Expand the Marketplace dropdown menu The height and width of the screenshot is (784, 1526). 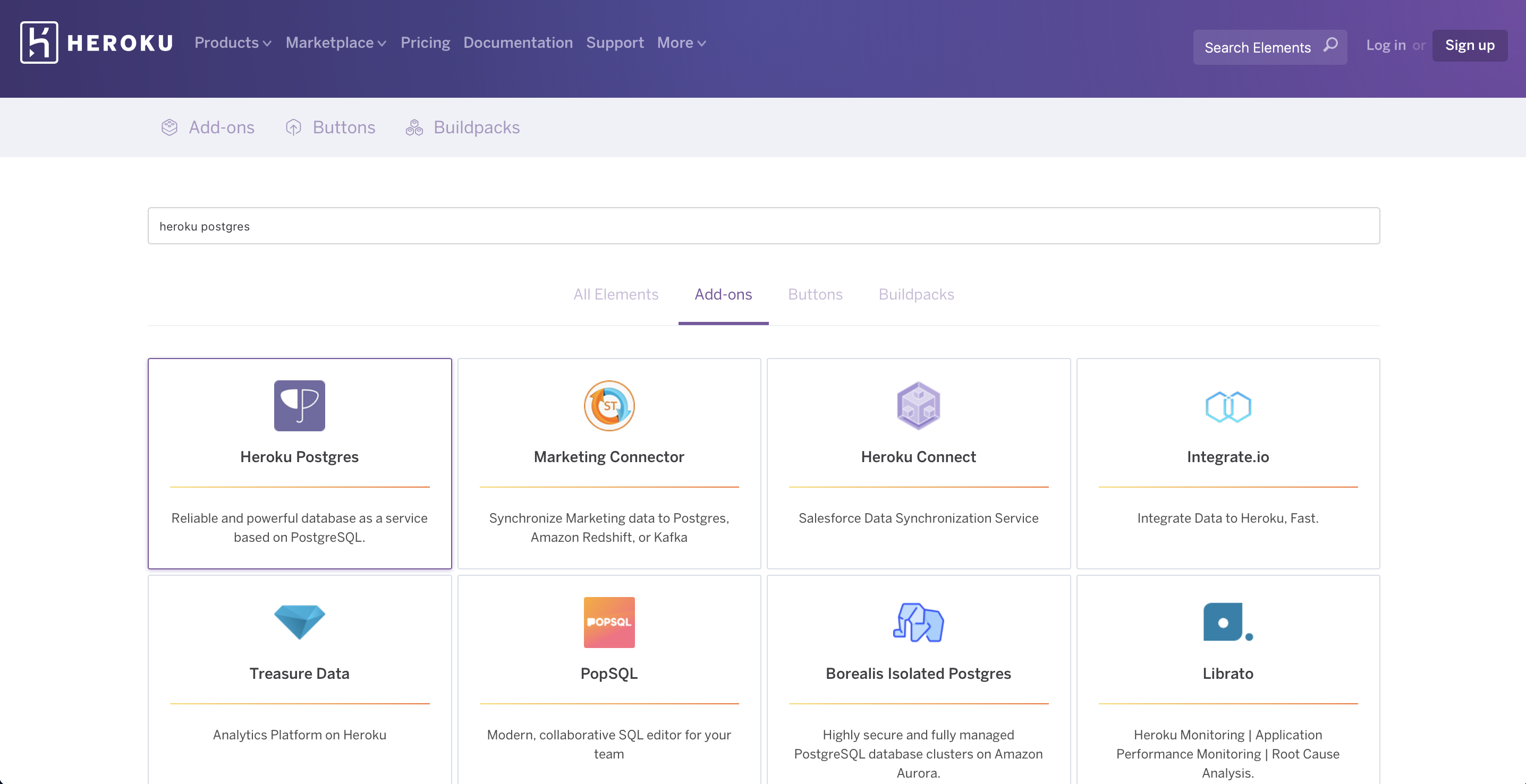[x=336, y=42]
